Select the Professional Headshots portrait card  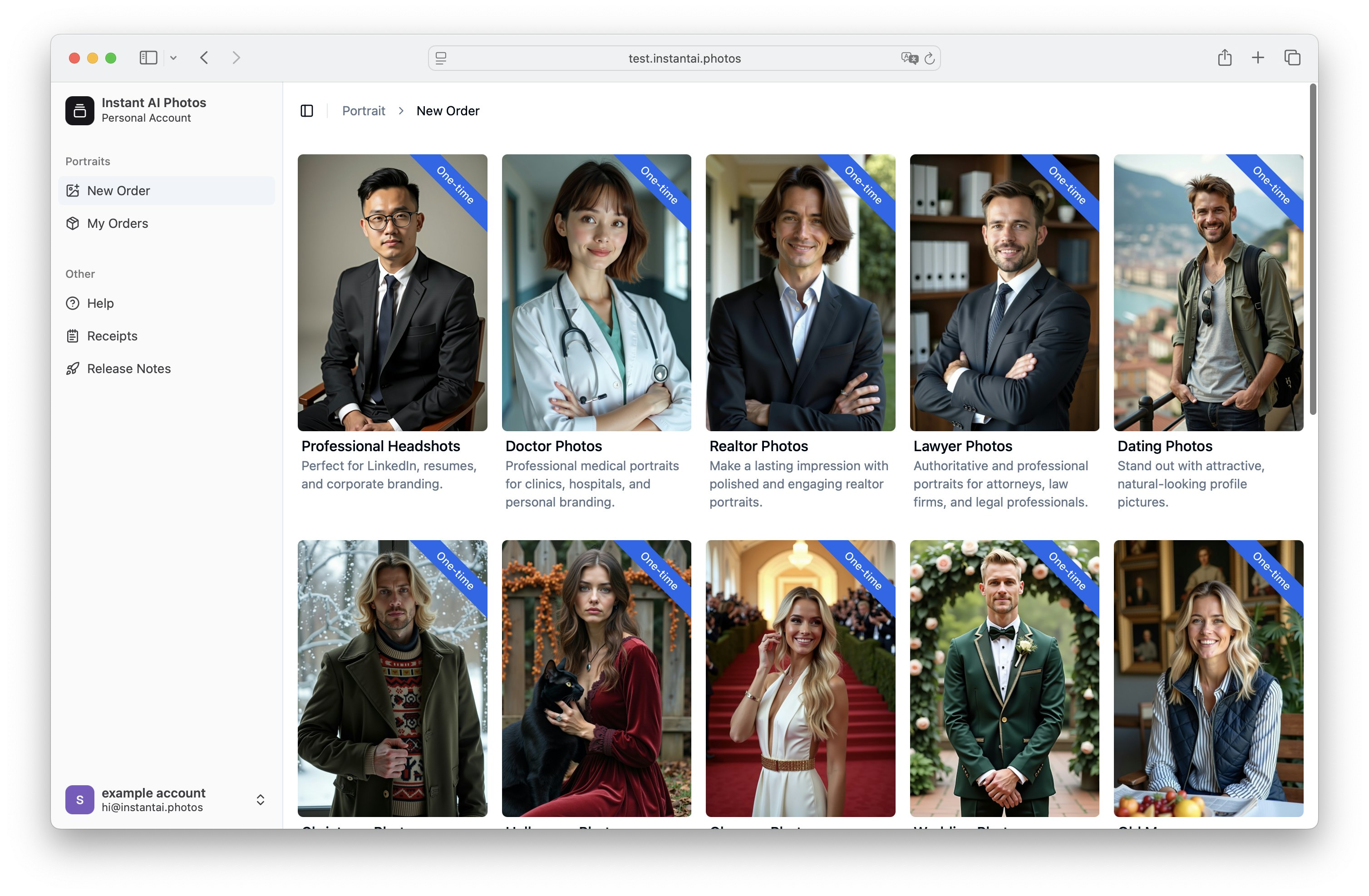pyautogui.click(x=392, y=293)
